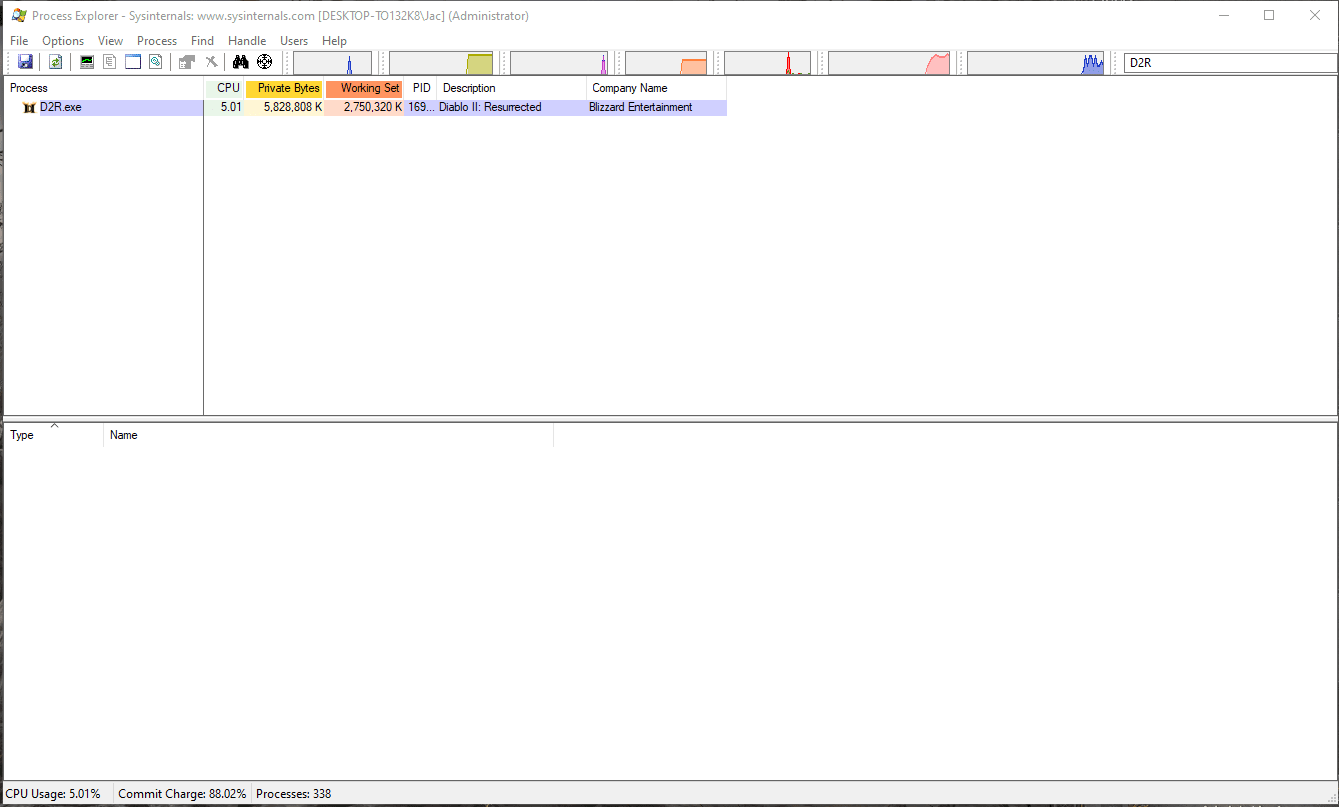Click the Refresh Now toolbar icon

coord(56,62)
